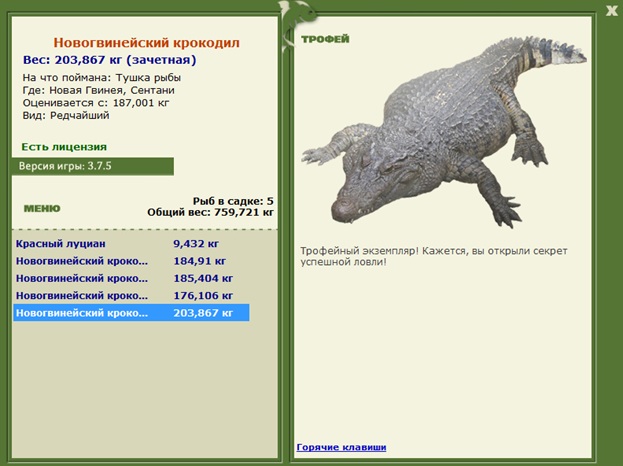Screen dimensions: 623x466
Task: Open the Горячие клавиши link
Action: click(341, 447)
